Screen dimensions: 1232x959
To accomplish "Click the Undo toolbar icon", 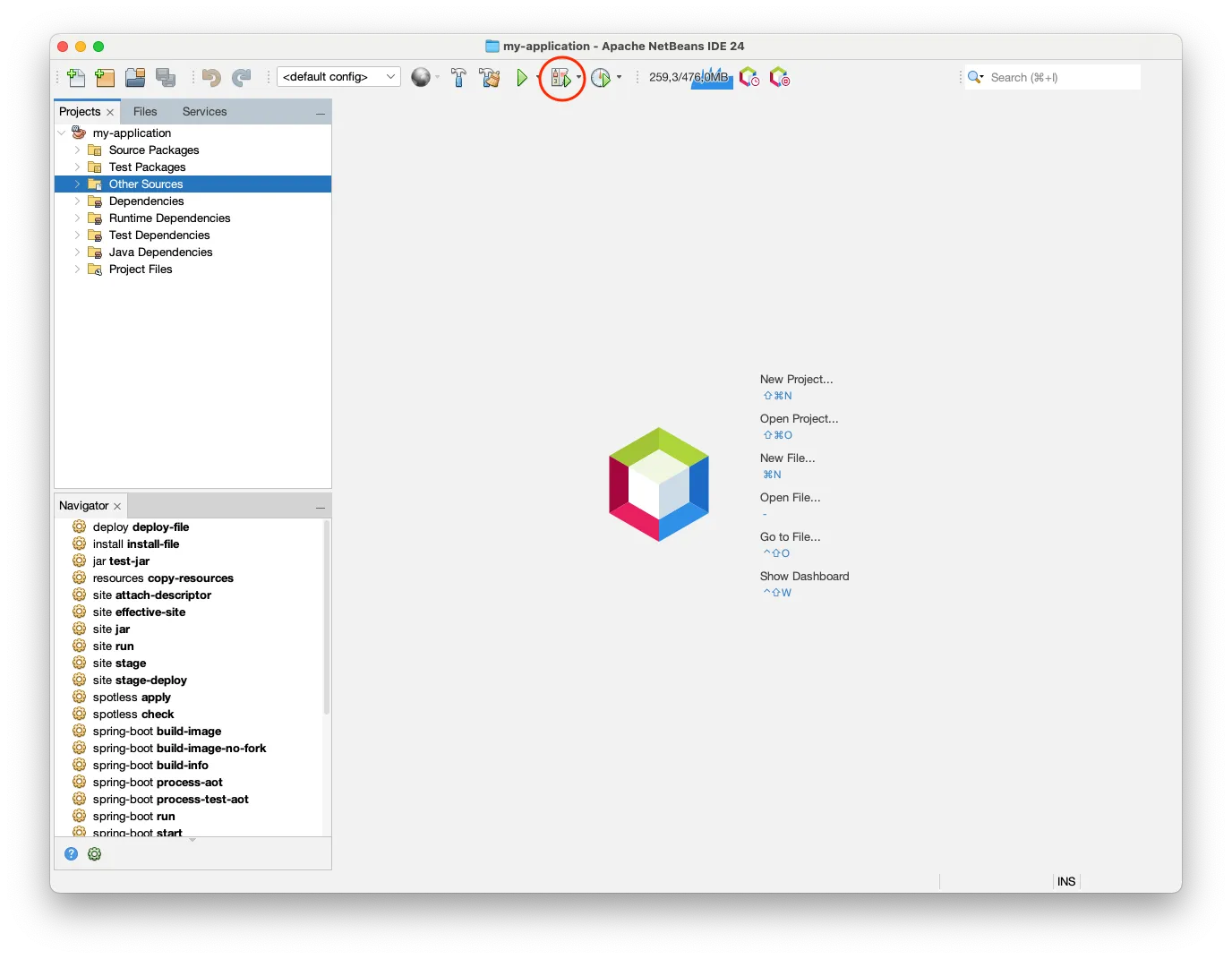I will click(x=211, y=78).
